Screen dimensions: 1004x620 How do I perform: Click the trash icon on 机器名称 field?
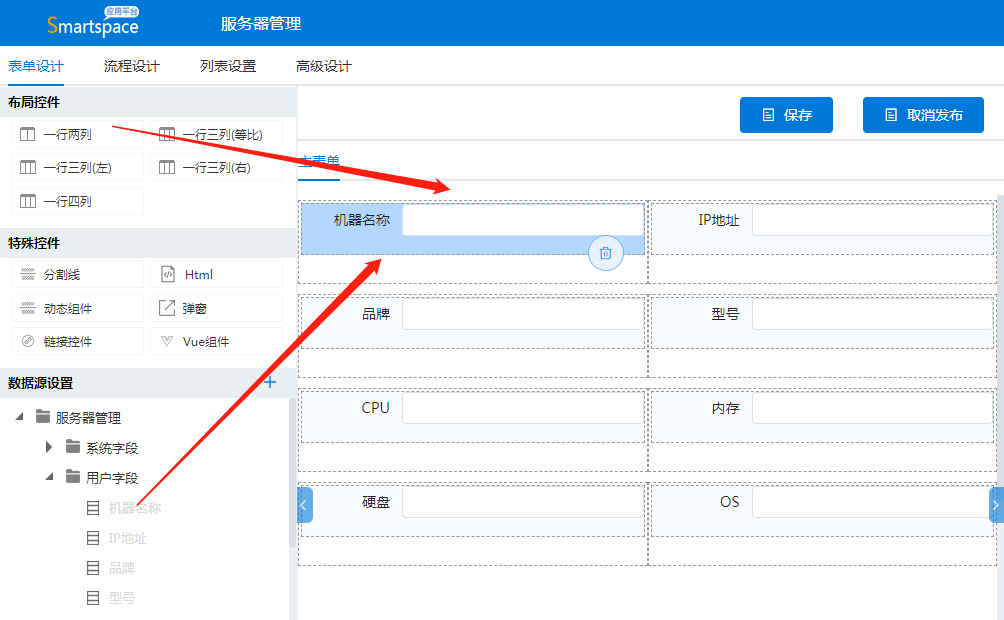coord(606,253)
